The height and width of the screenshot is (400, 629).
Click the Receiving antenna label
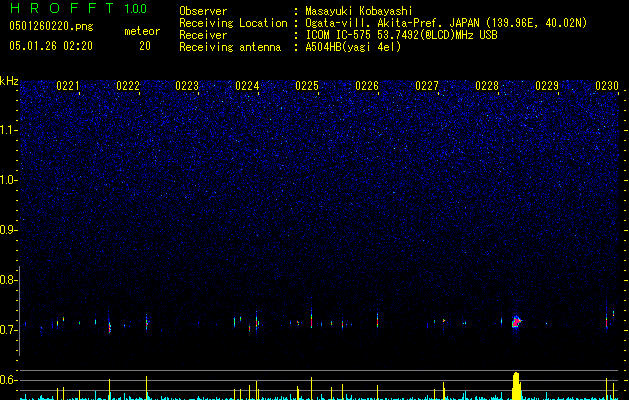click(x=230, y=47)
